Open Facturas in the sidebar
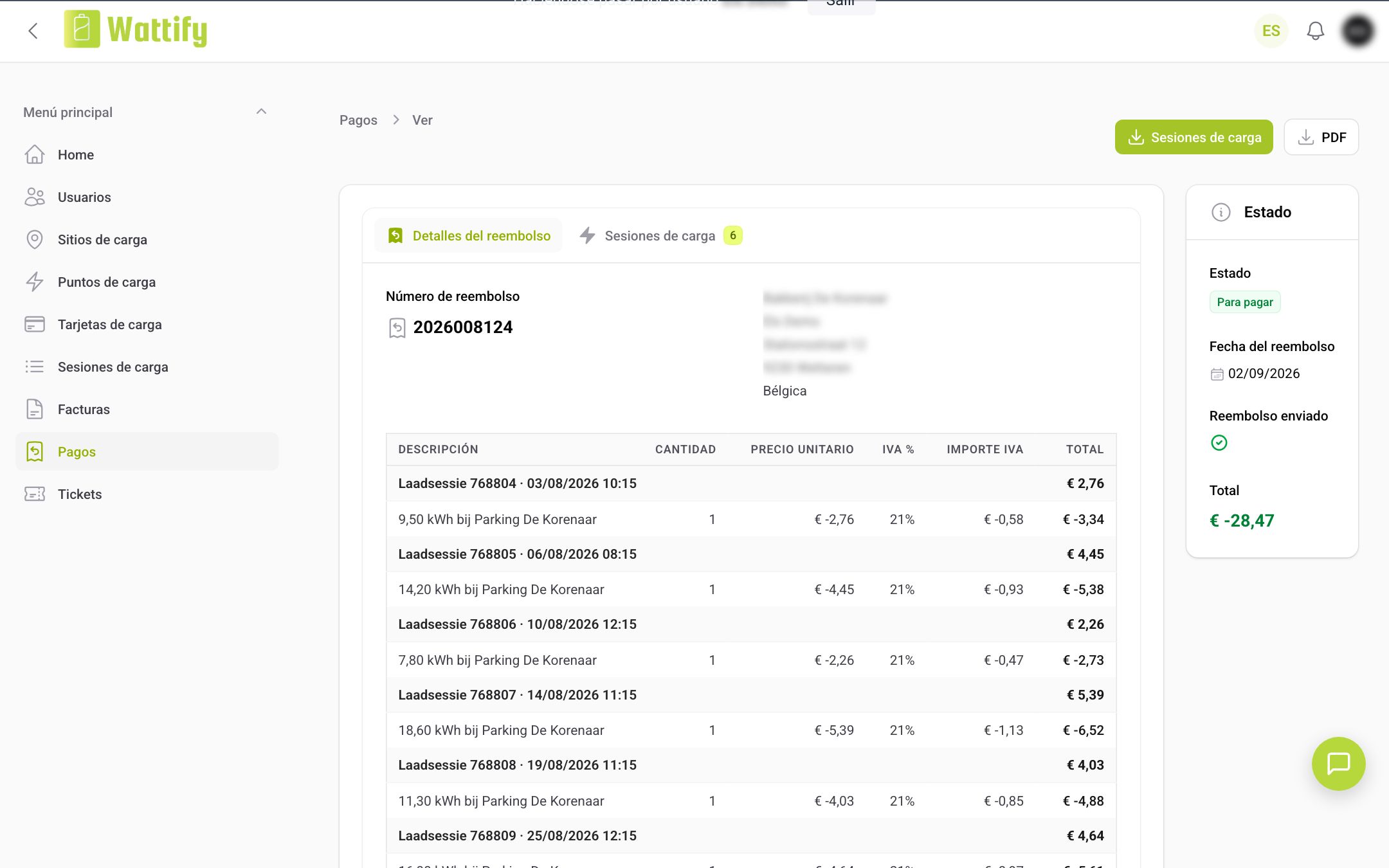The height and width of the screenshot is (868, 1389). [x=147, y=410]
